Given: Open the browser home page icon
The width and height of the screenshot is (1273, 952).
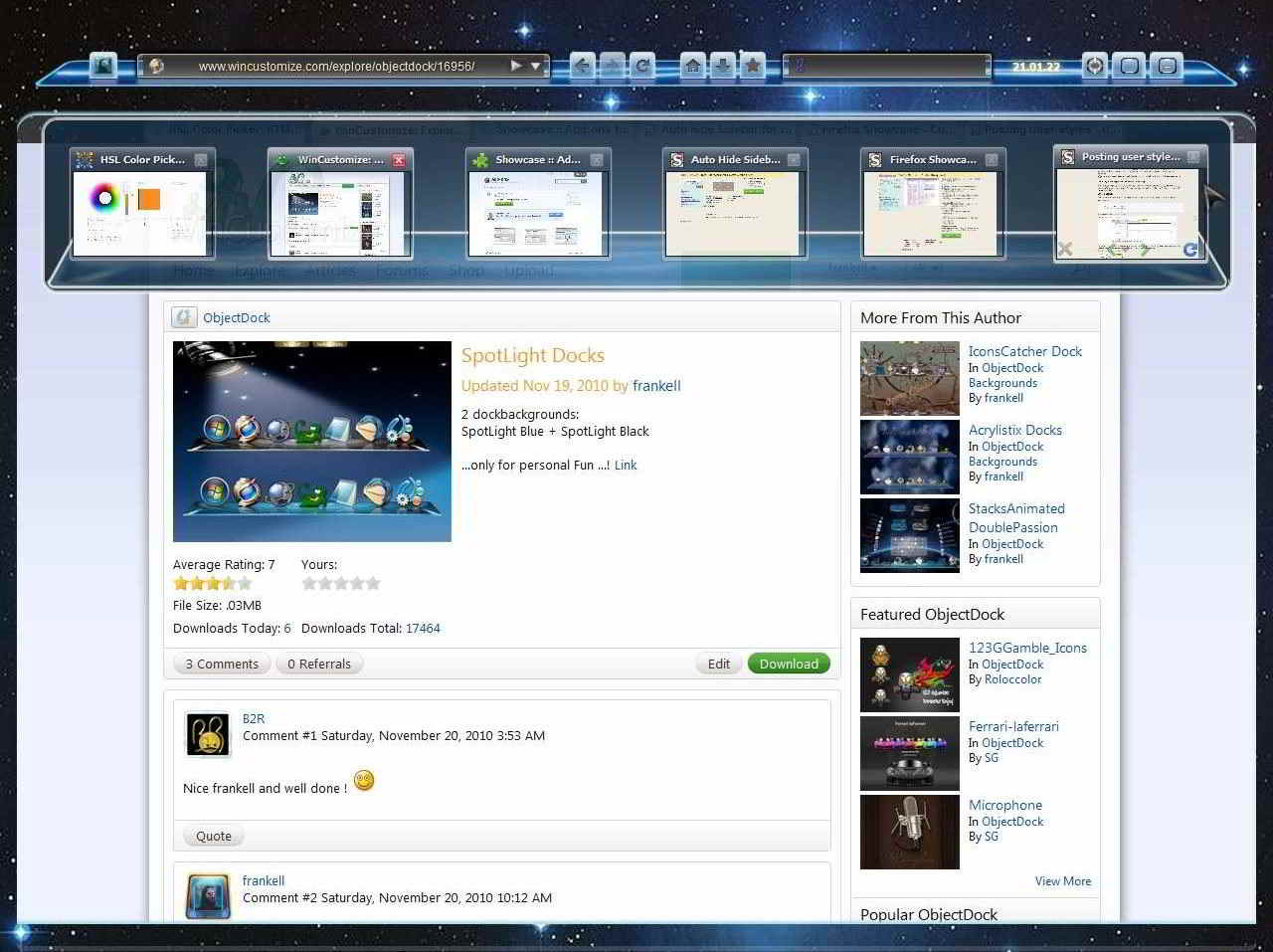Looking at the screenshot, I should pyautogui.click(x=693, y=66).
